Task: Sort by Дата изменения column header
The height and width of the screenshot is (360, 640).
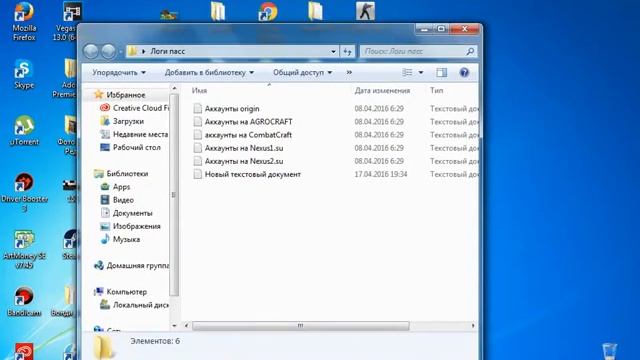Action: (382, 91)
